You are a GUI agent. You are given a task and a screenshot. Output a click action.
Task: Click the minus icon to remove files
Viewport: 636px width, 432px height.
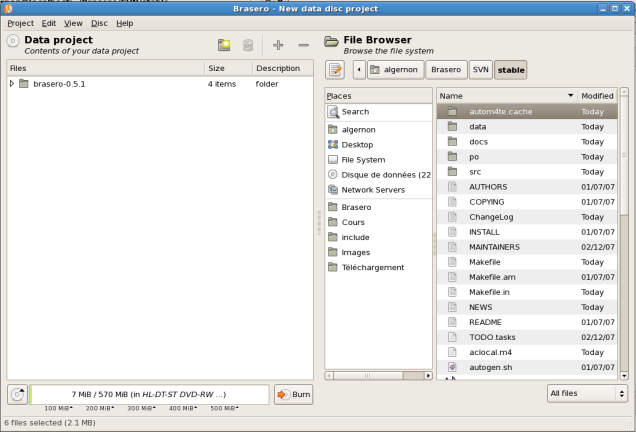303,45
